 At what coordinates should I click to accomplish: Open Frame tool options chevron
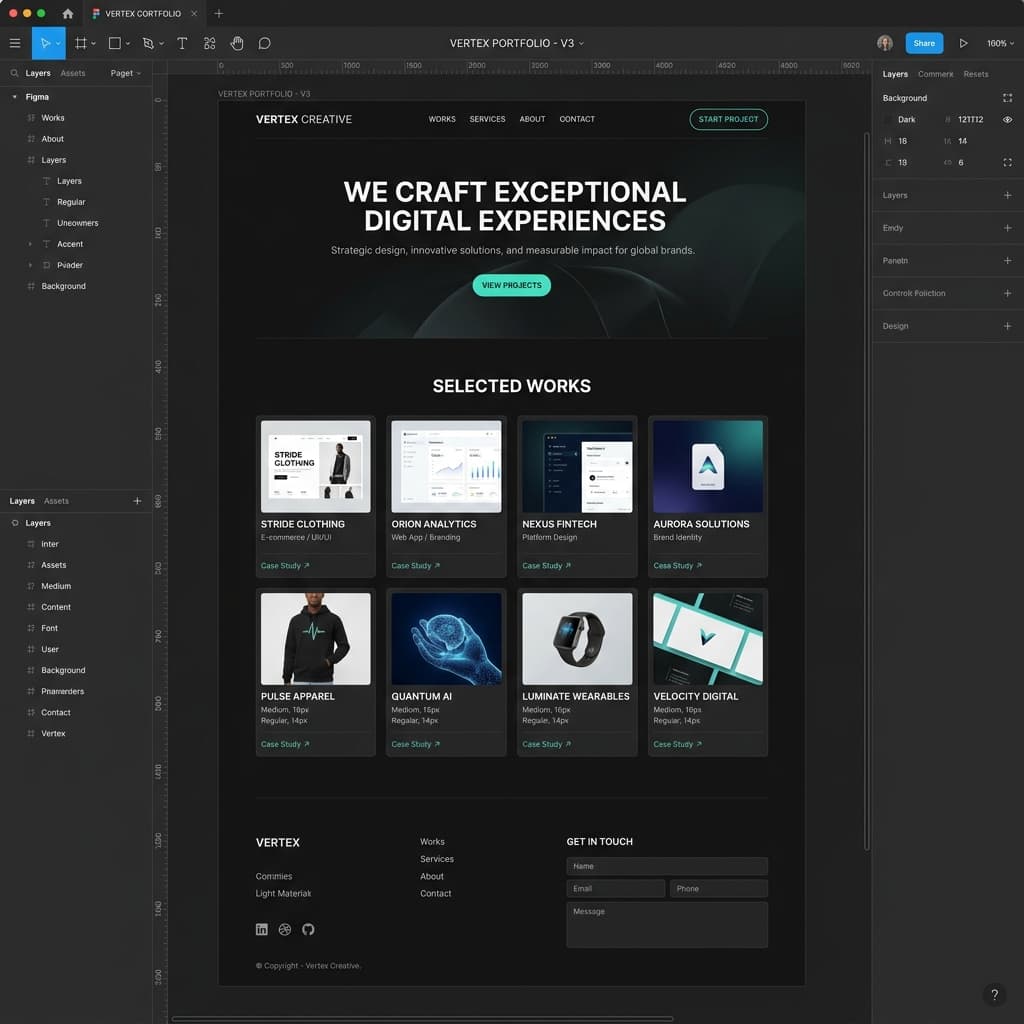[x=93, y=43]
